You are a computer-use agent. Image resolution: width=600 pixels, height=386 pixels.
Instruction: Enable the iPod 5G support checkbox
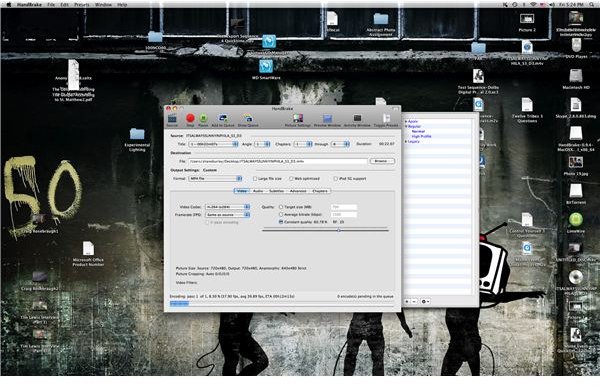[336, 179]
